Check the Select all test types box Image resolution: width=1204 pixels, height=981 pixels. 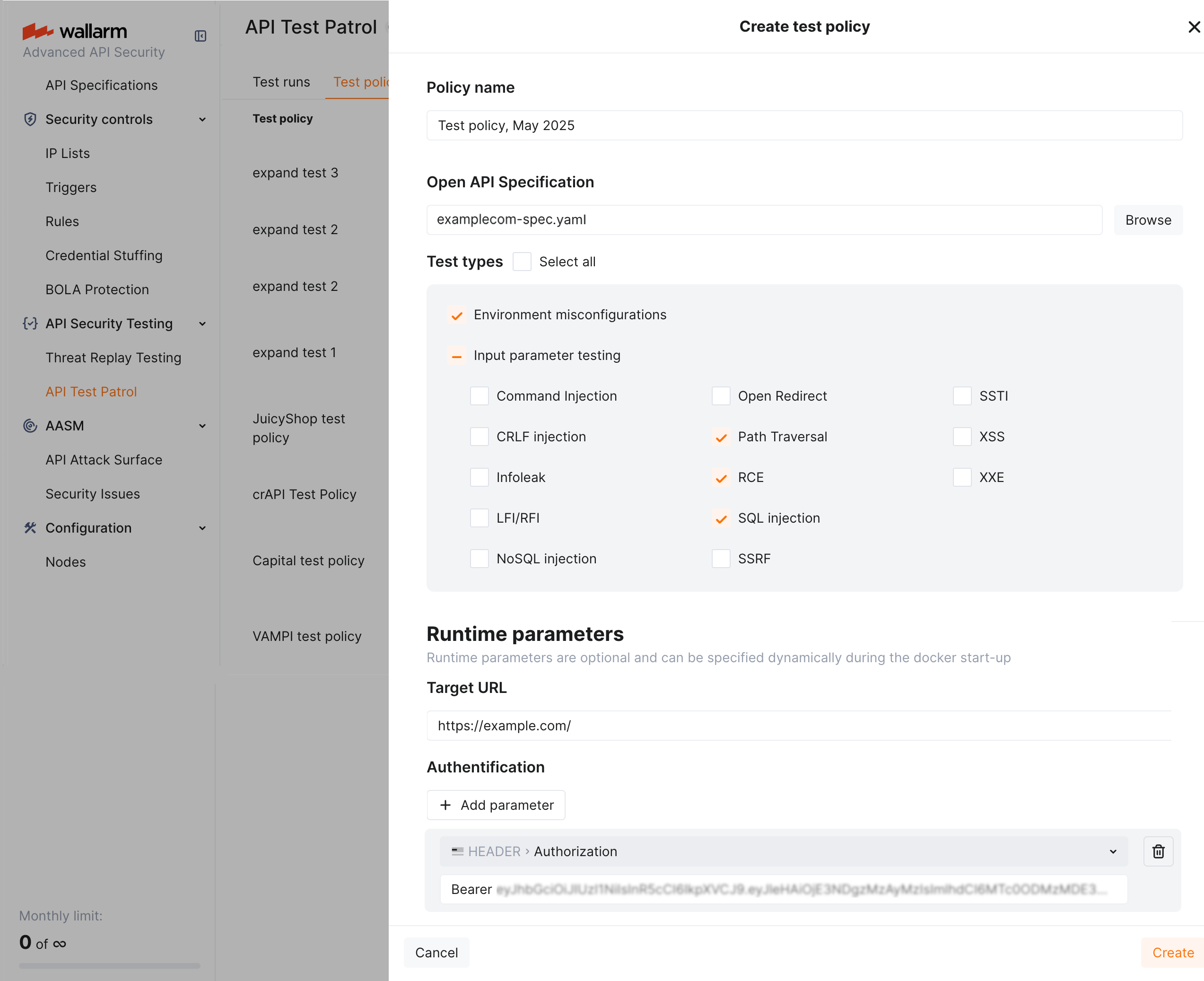pos(522,262)
